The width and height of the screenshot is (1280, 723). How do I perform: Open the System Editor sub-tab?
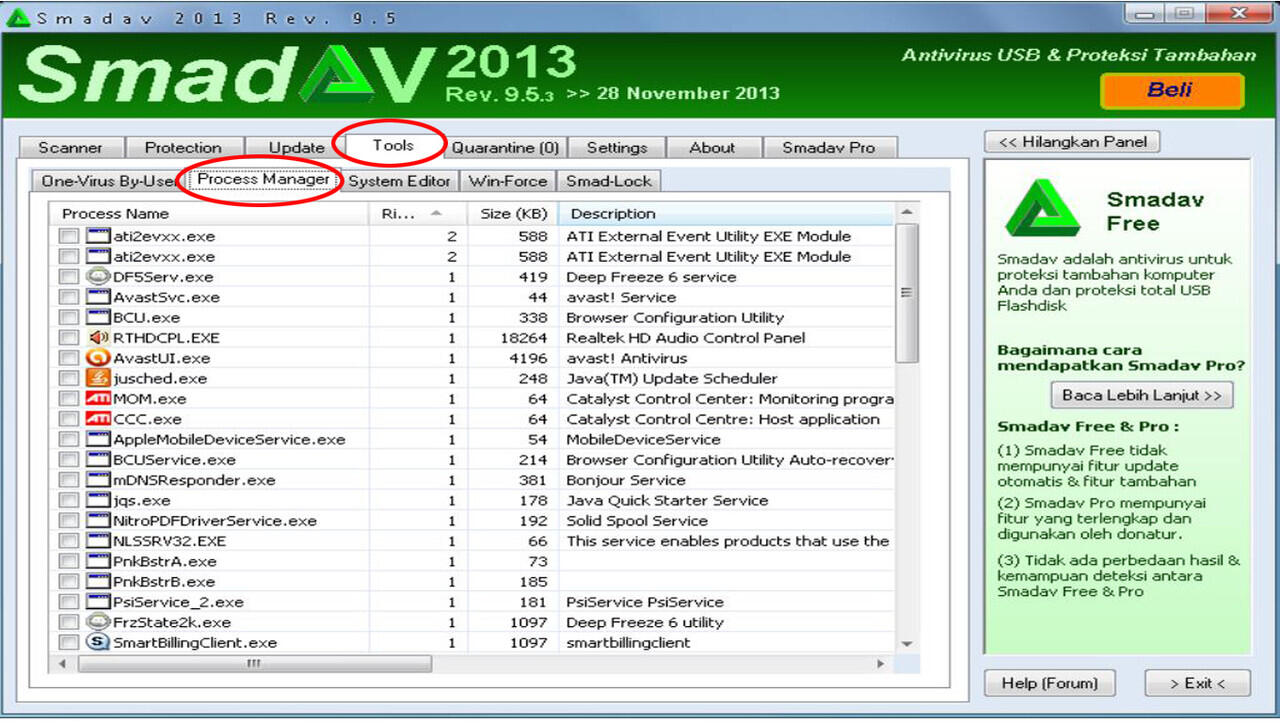click(399, 181)
